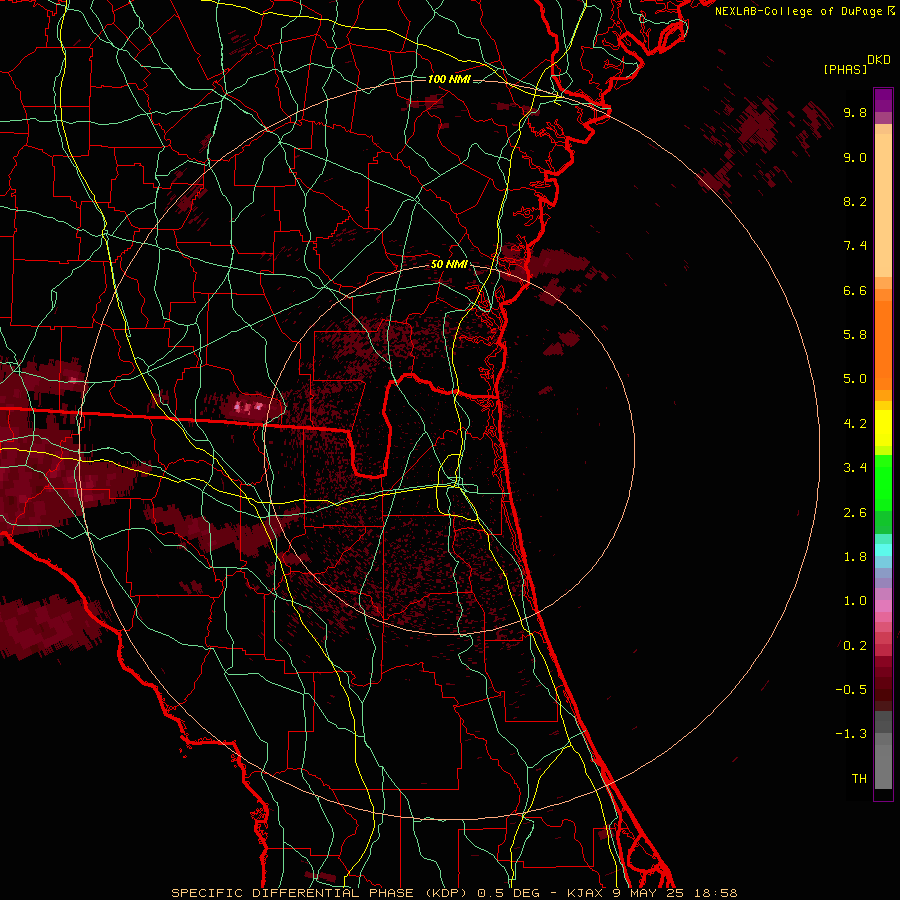Screen dimensions: 900x900
Task: Pick the yellow segment of the color bar
Action: coord(883,428)
